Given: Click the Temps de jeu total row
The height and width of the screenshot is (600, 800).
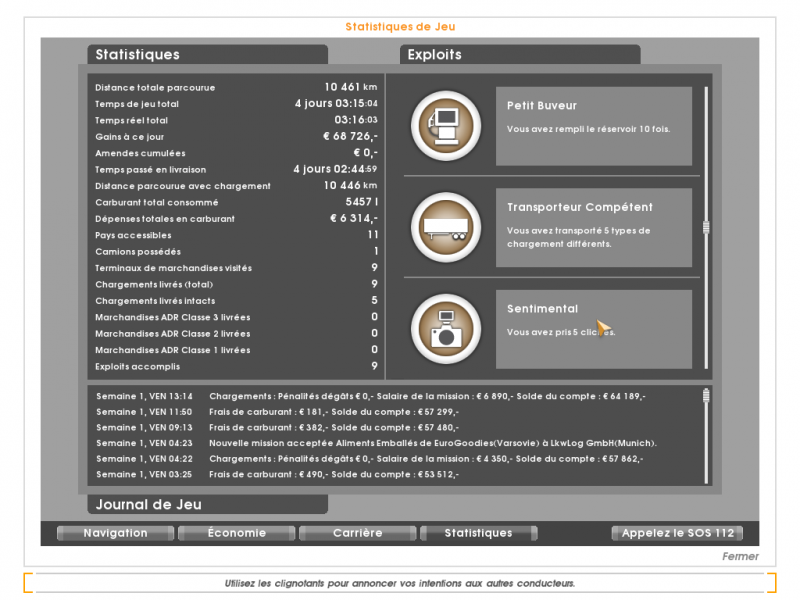Looking at the screenshot, I should pos(236,104).
